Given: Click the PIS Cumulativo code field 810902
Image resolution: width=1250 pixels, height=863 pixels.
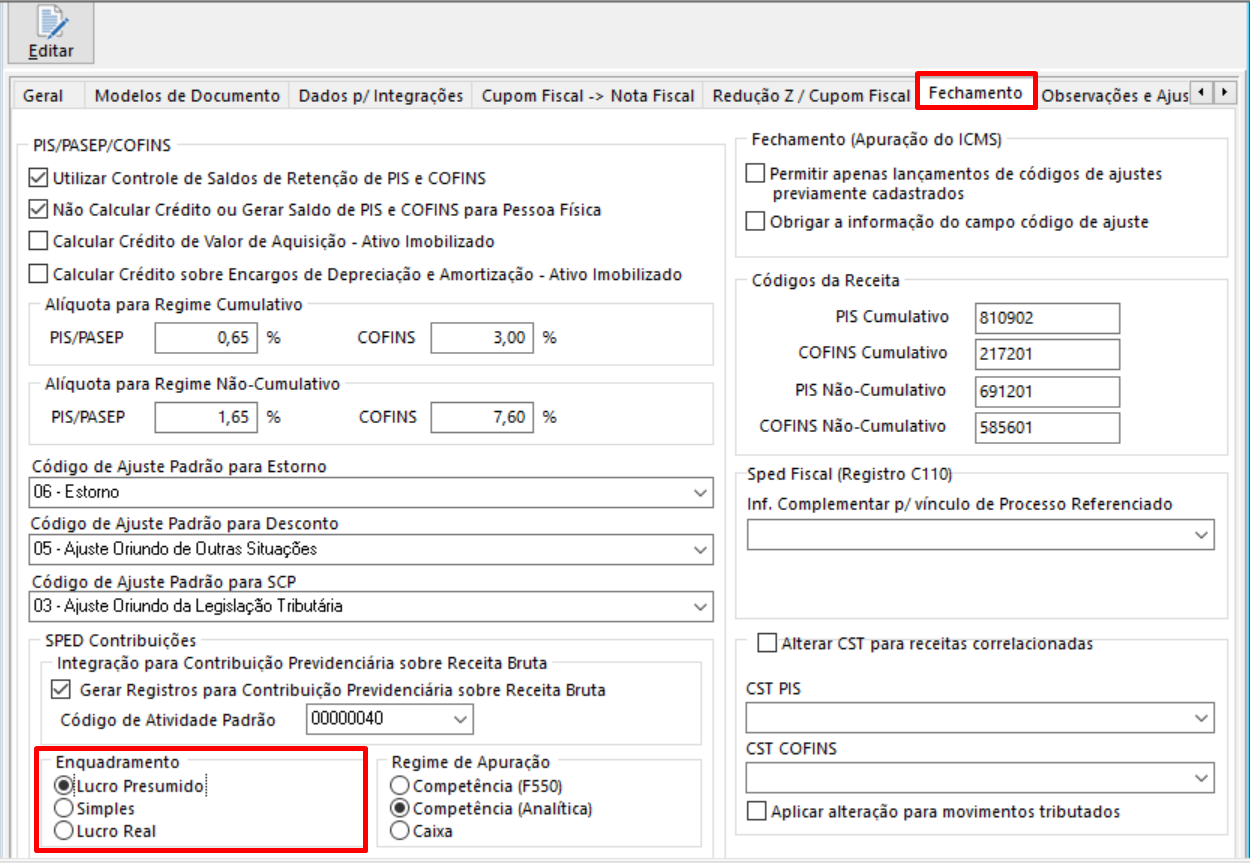Looking at the screenshot, I should [1047, 318].
